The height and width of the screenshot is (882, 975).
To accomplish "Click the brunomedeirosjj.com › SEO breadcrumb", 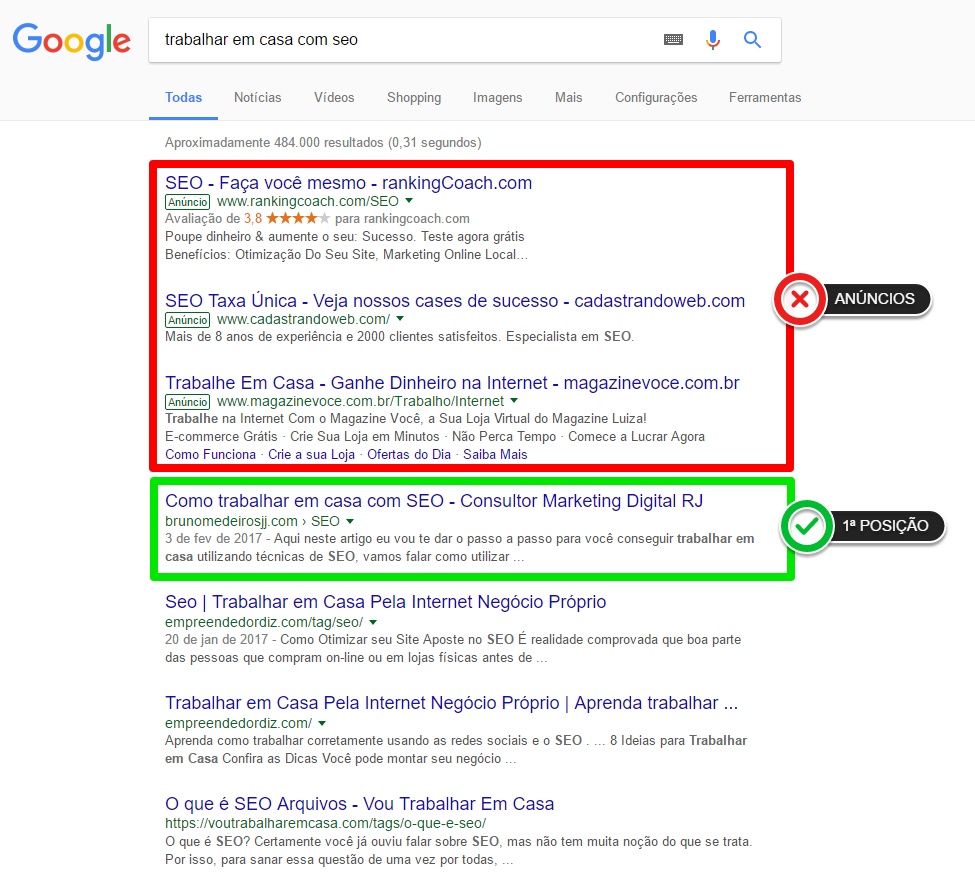I will (252, 521).
